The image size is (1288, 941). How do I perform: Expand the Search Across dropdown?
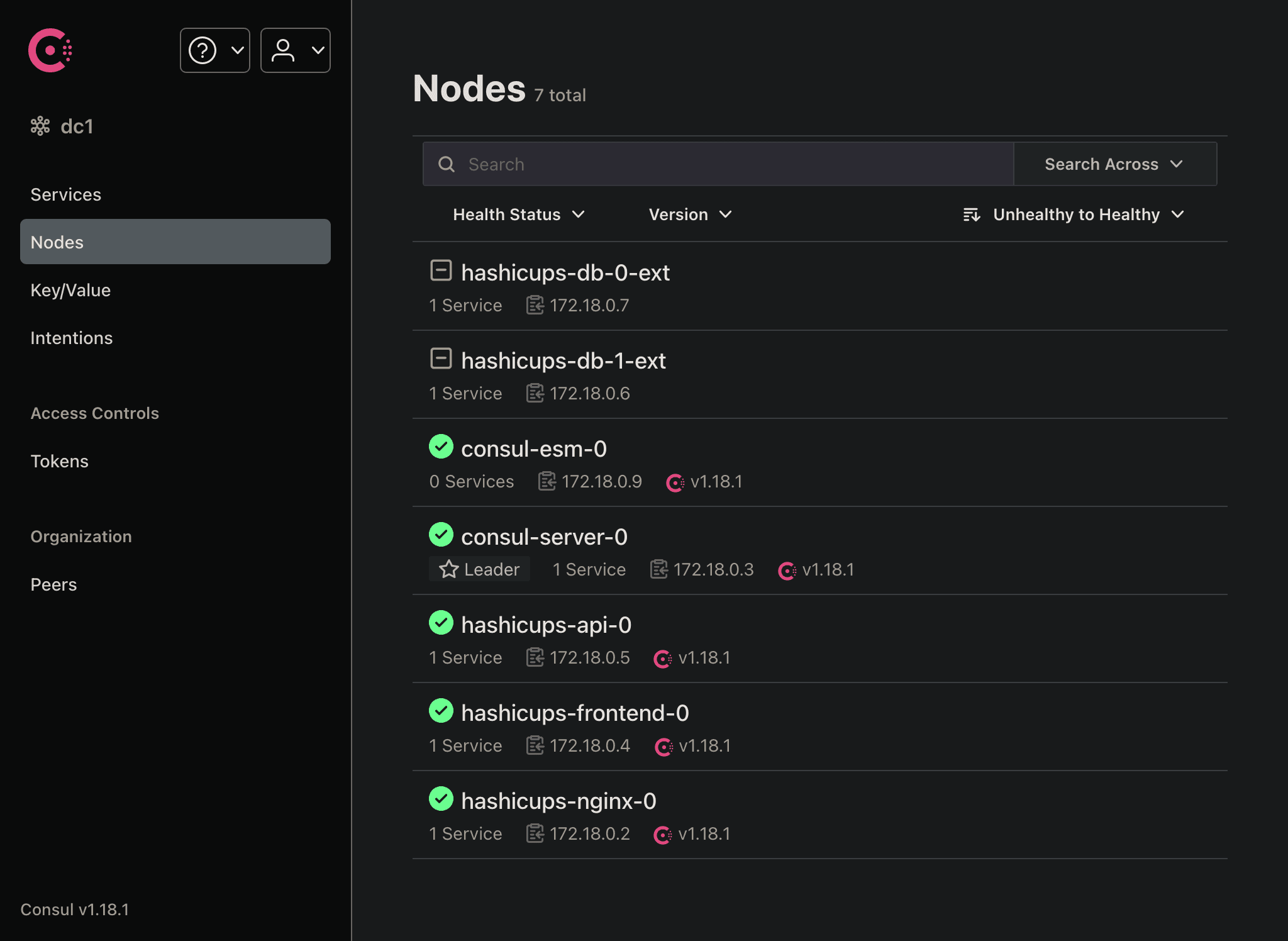1115,164
